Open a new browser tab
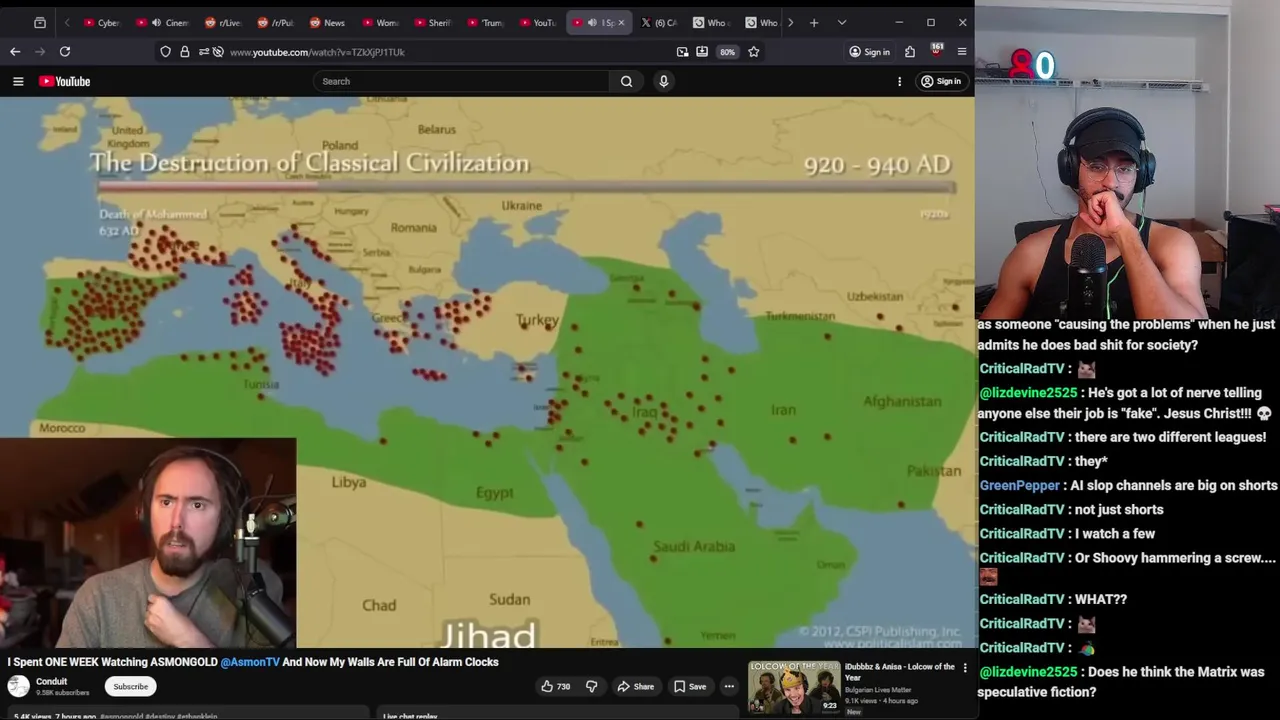 [x=814, y=22]
